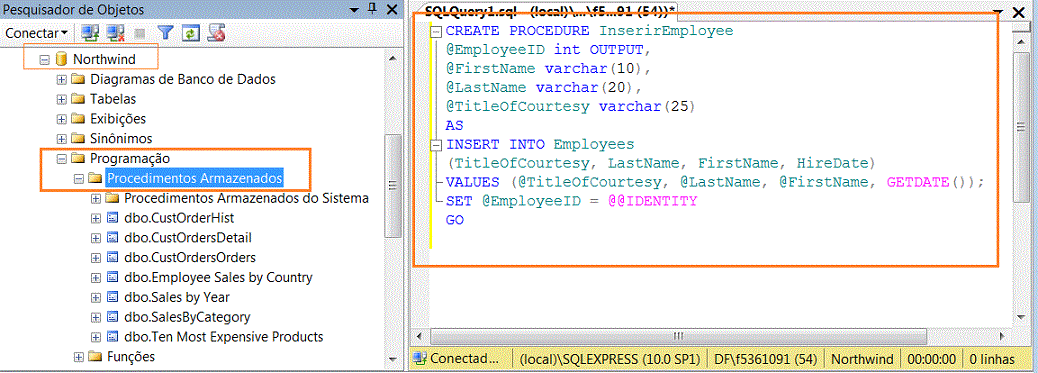Select the Exibições node
Screen dimensions: 1038x373
coord(118,119)
